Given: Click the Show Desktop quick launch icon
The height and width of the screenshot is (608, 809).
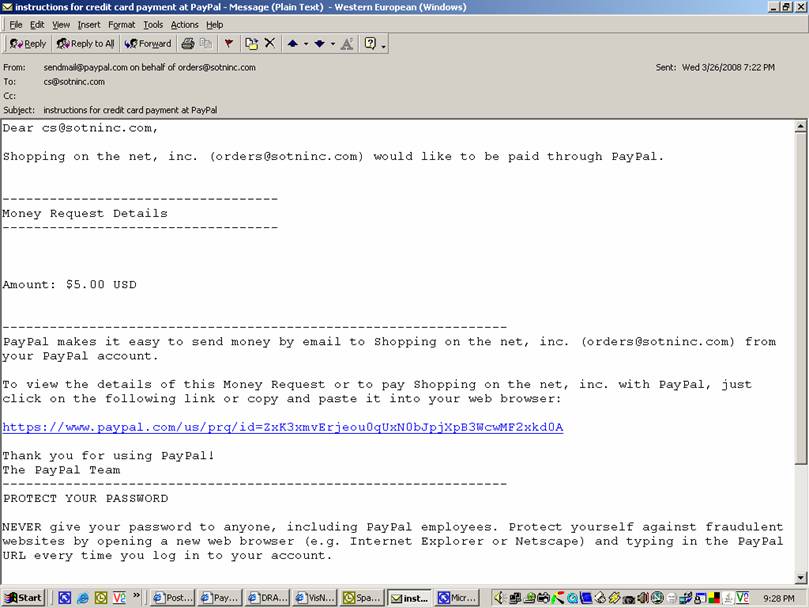Looking at the screenshot, I should (64, 598).
